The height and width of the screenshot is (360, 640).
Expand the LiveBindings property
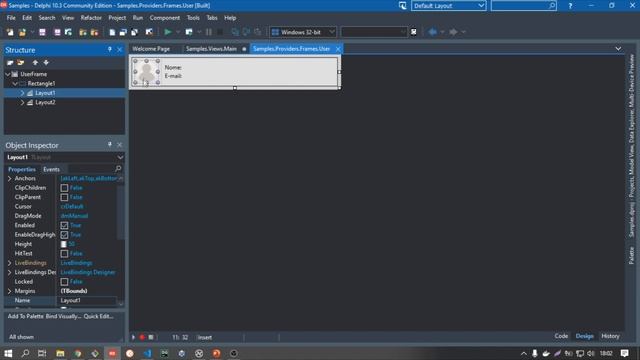[9, 263]
